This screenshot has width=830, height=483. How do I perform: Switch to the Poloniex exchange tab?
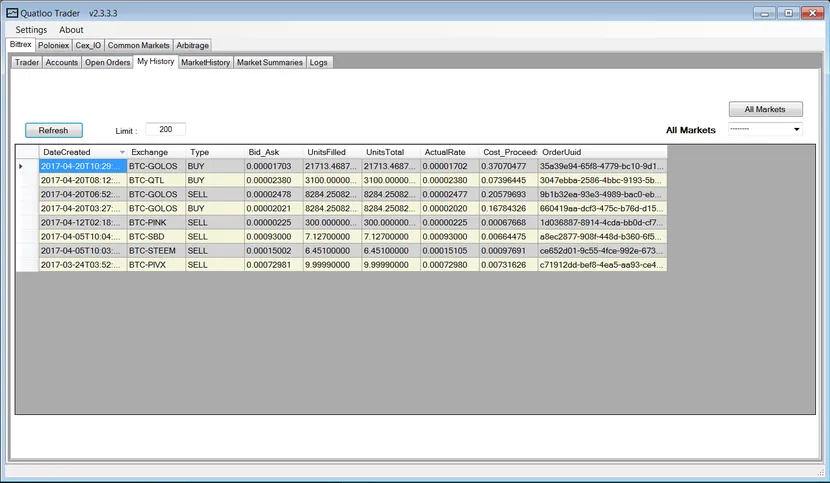pos(53,46)
